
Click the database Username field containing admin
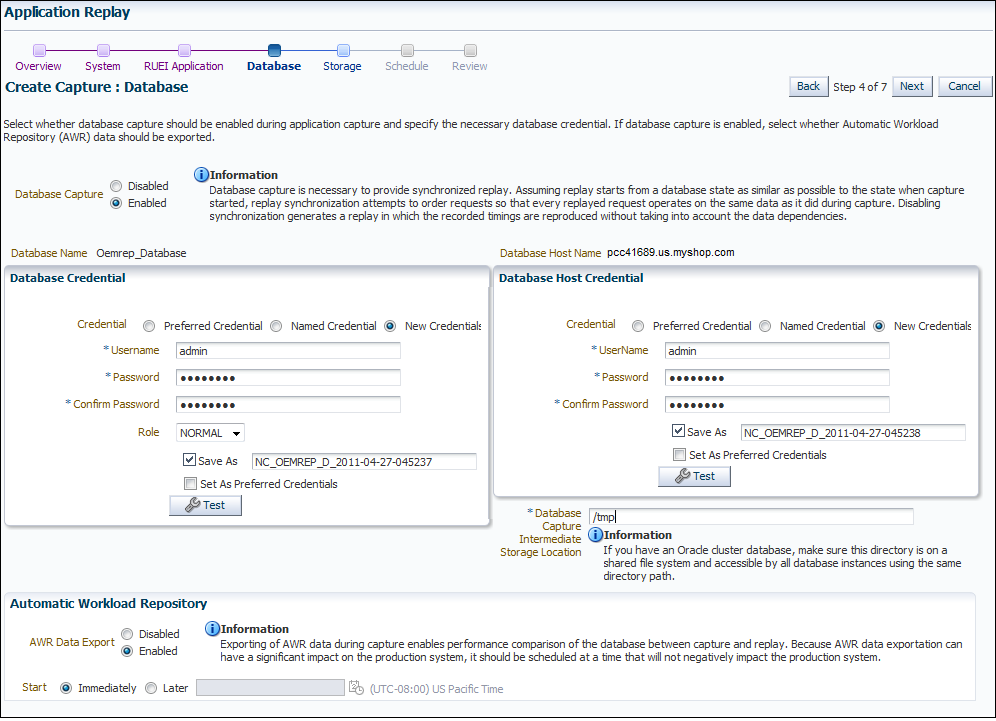pyautogui.click(x=288, y=351)
